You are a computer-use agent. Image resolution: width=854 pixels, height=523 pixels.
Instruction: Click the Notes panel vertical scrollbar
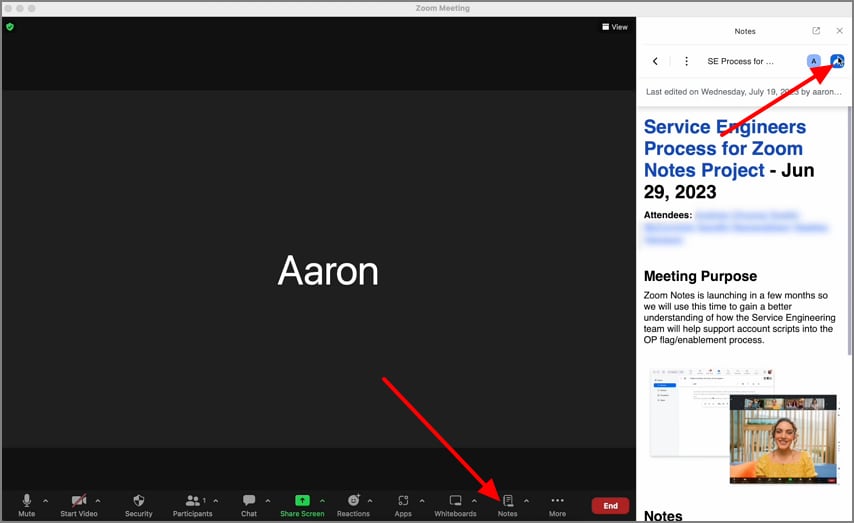pyautogui.click(x=850, y=230)
